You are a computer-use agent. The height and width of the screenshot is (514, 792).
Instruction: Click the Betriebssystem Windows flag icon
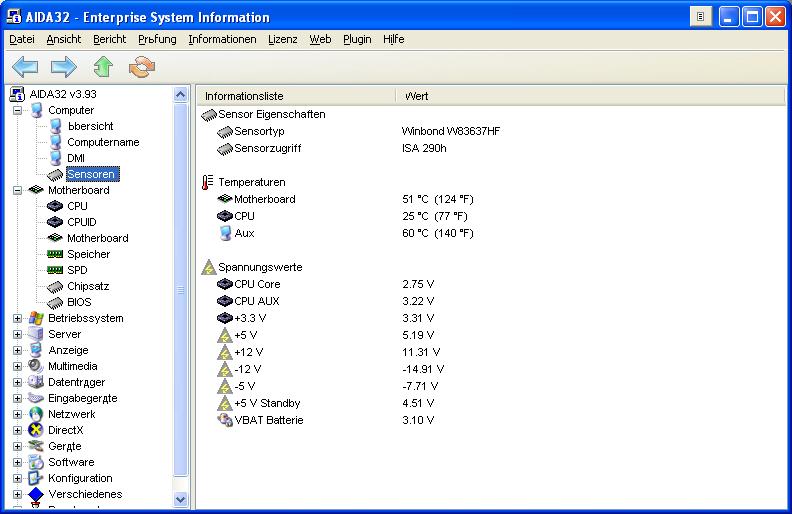click(x=36, y=318)
